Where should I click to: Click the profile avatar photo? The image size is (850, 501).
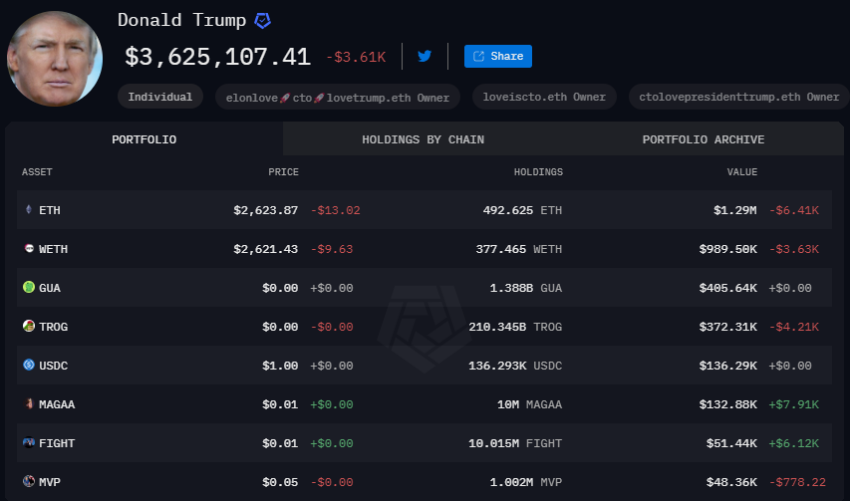[x=55, y=59]
